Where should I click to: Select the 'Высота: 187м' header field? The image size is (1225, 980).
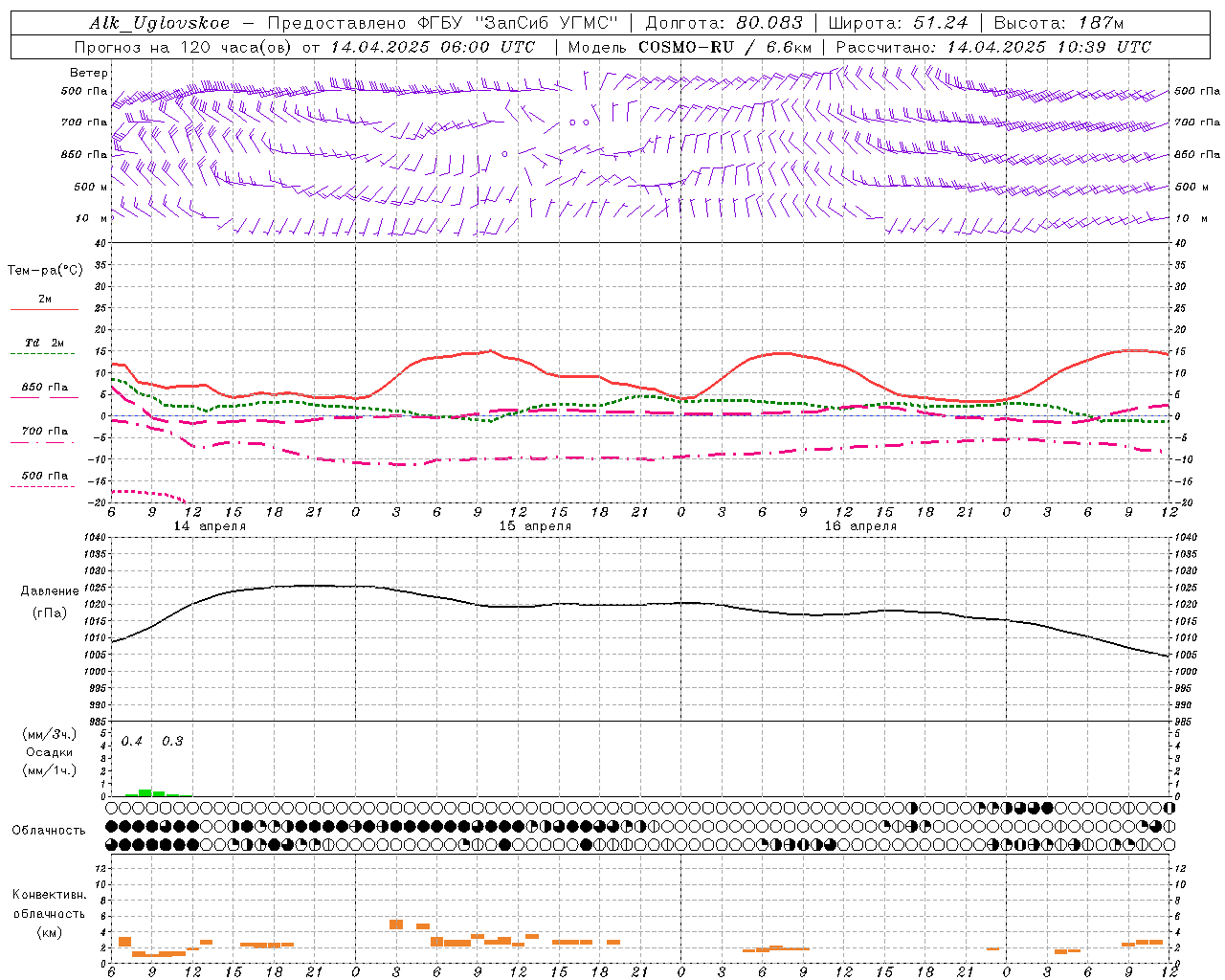pos(1058,23)
